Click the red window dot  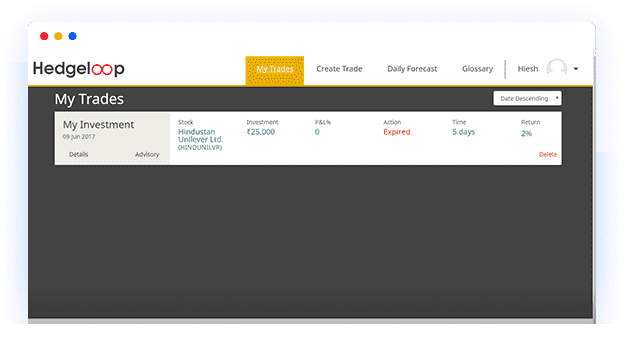click(x=44, y=36)
